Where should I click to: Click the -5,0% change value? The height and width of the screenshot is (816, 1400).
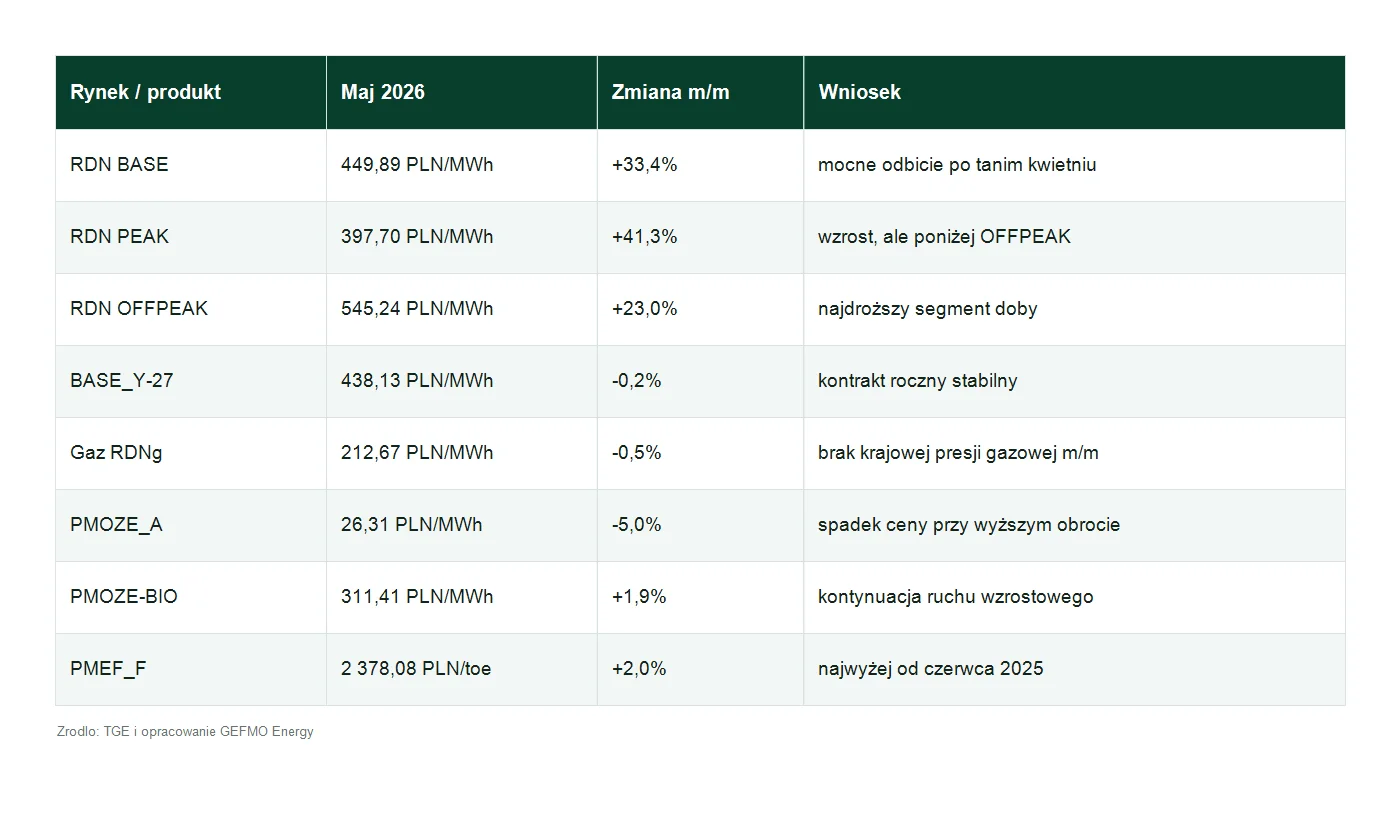(x=636, y=524)
